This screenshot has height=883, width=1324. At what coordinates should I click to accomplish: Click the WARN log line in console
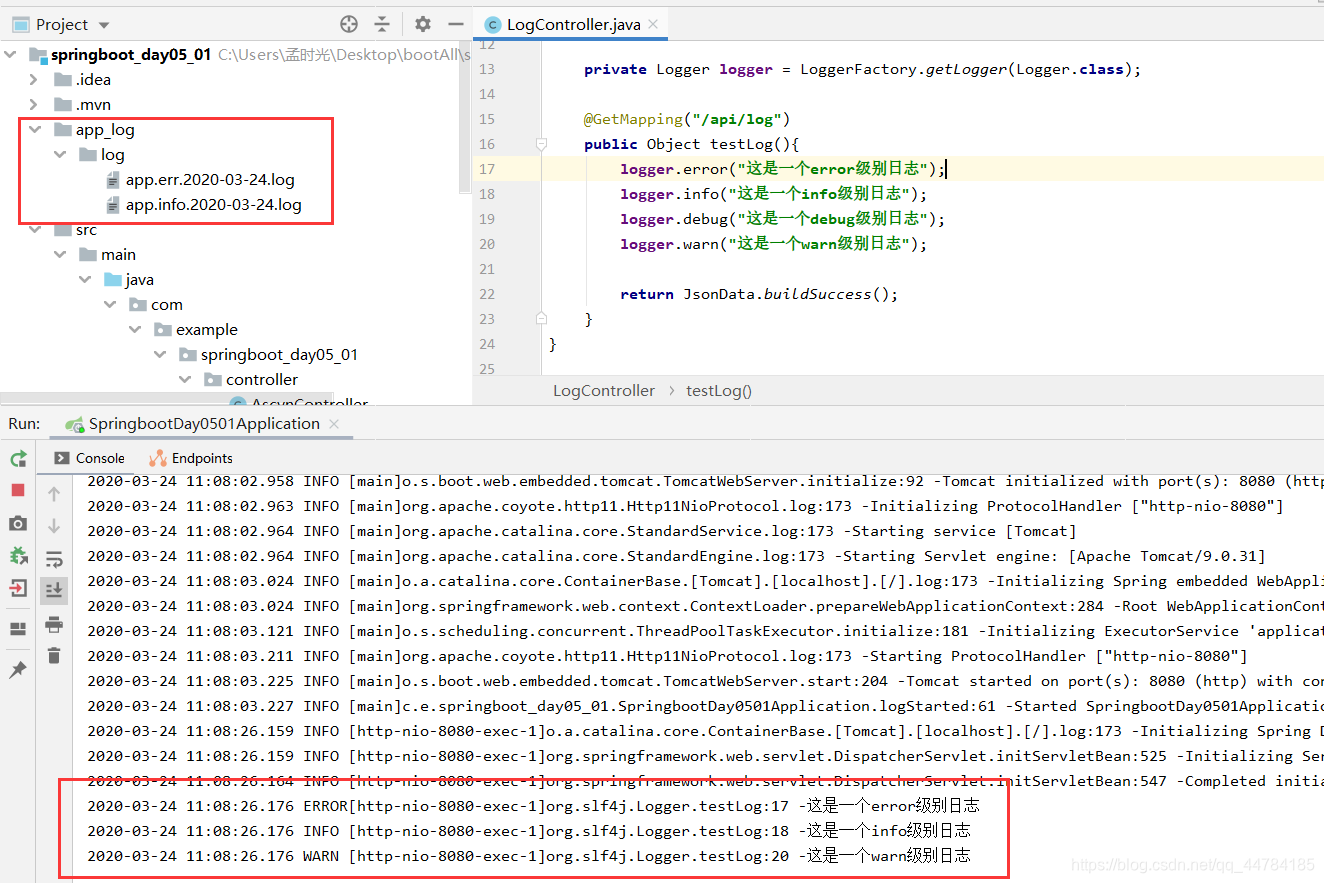click(529, 856)
